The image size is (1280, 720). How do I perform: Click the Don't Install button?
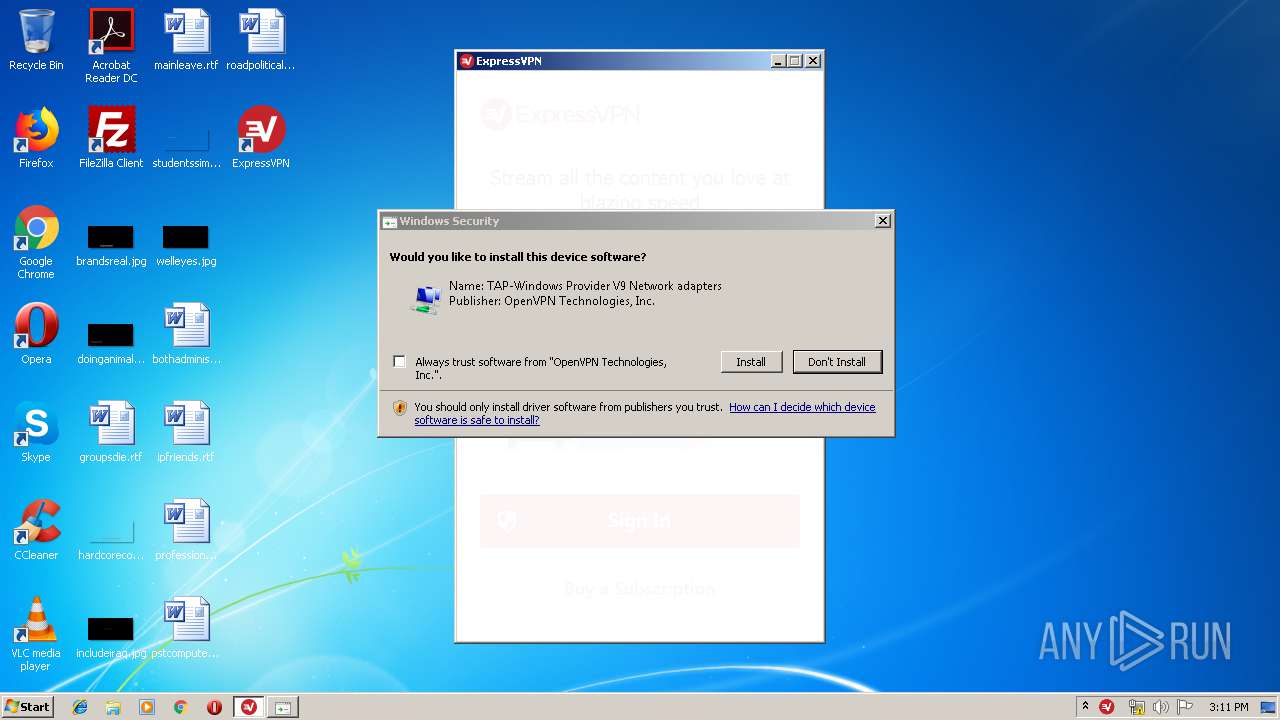click(x=837, y=362)
